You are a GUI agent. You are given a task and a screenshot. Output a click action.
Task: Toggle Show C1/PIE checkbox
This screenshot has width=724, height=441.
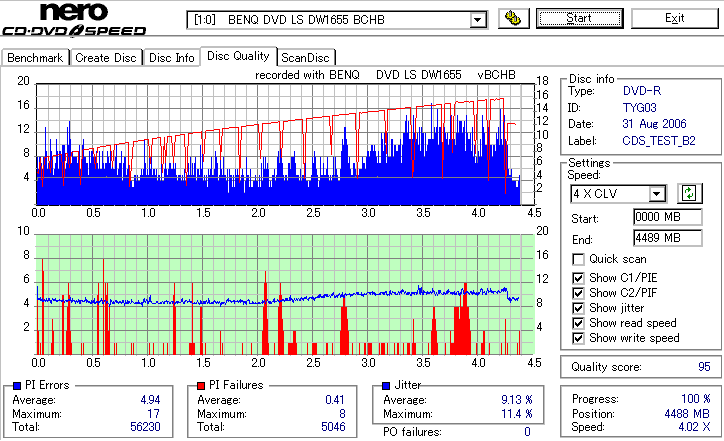tap(578, 278)
